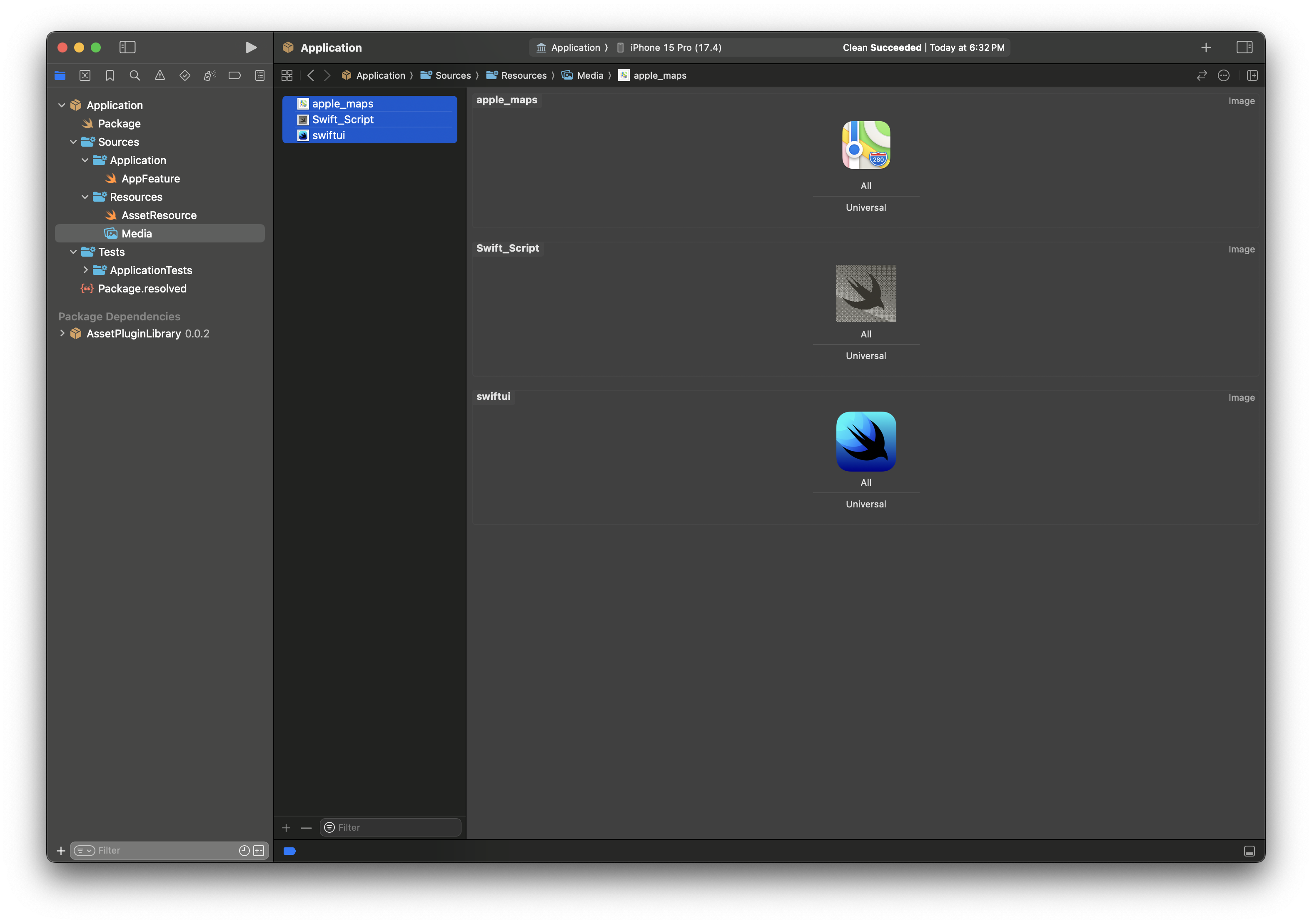Image resolution: width=1312 pixels, height=924 pixels.
Task: Open the Issue navigator warning icon
Action: point(160,75)
